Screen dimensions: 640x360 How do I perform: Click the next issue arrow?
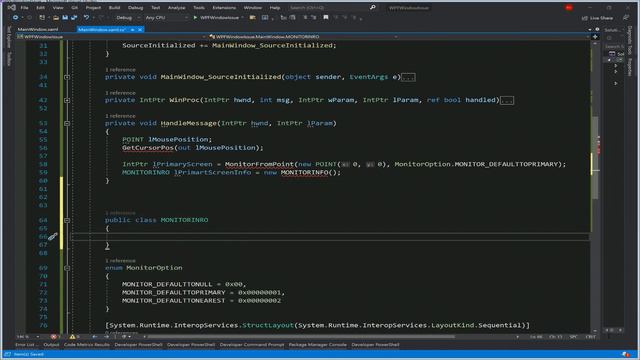(x=107, y=337)
